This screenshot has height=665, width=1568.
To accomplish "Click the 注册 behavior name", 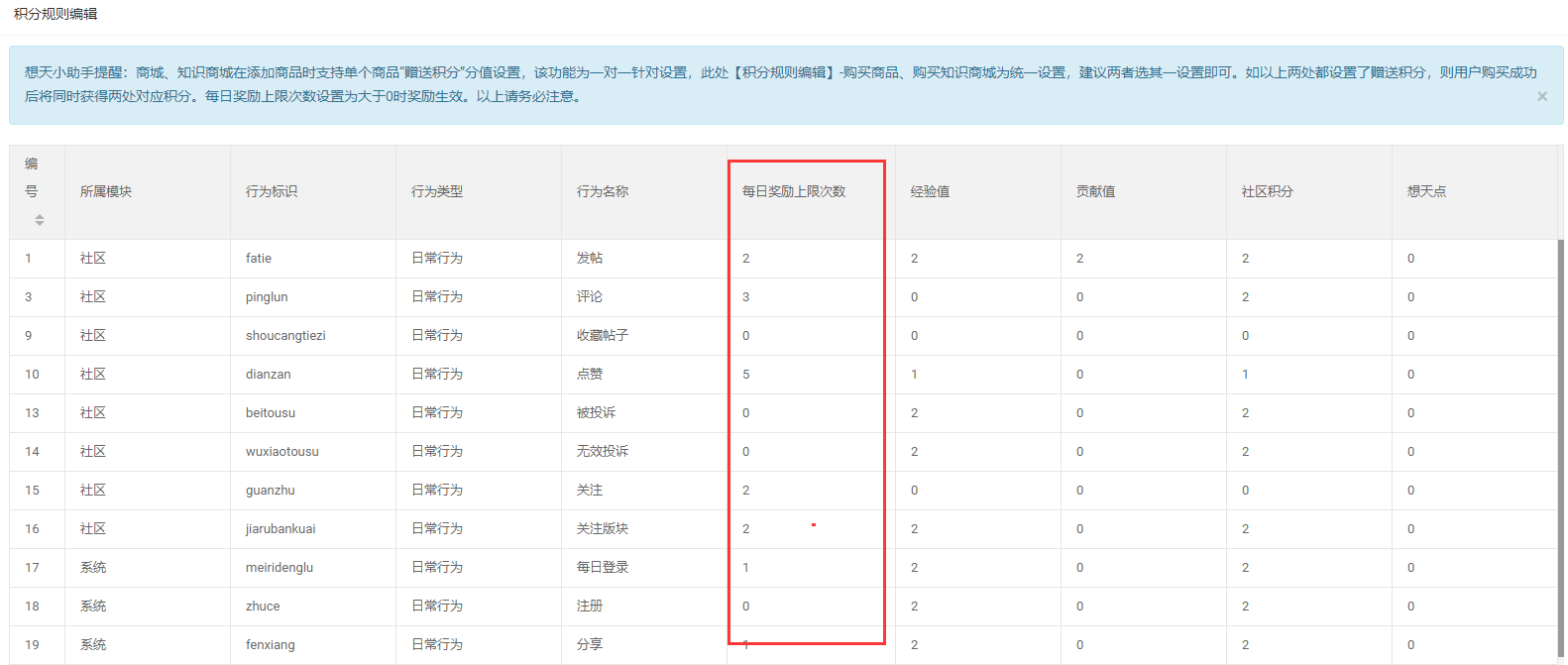I will point(590,606).
